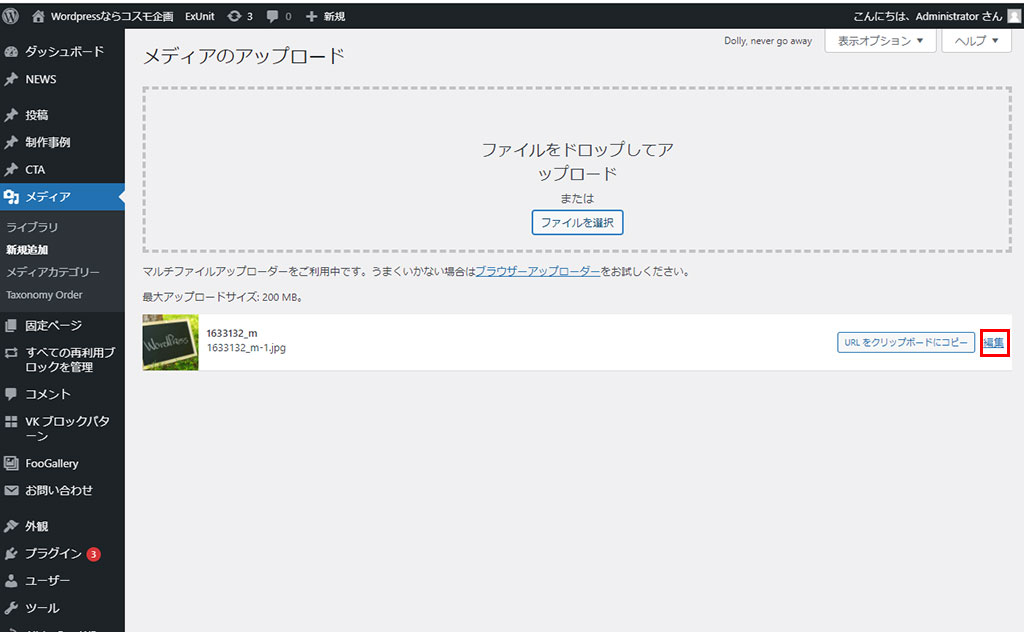Click the WordPress logo icon
The width and height of the screenshot is (1024, 632).
click(x=11, y=16)
